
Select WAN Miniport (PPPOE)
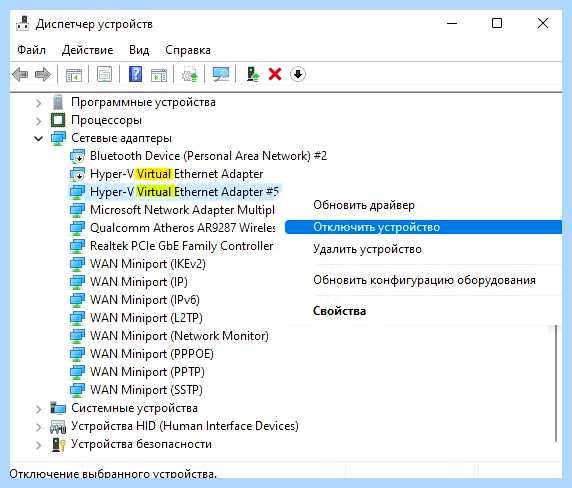152,354
